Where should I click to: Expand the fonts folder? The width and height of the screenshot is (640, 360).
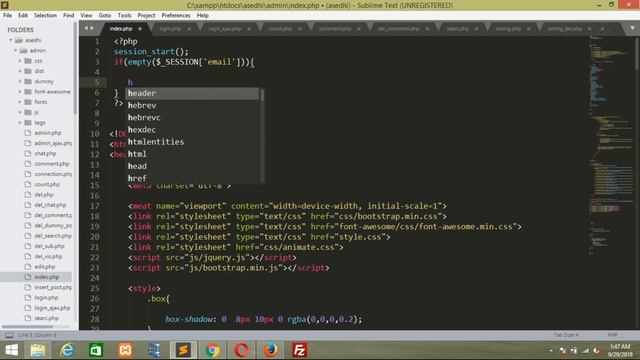point(20,102)
